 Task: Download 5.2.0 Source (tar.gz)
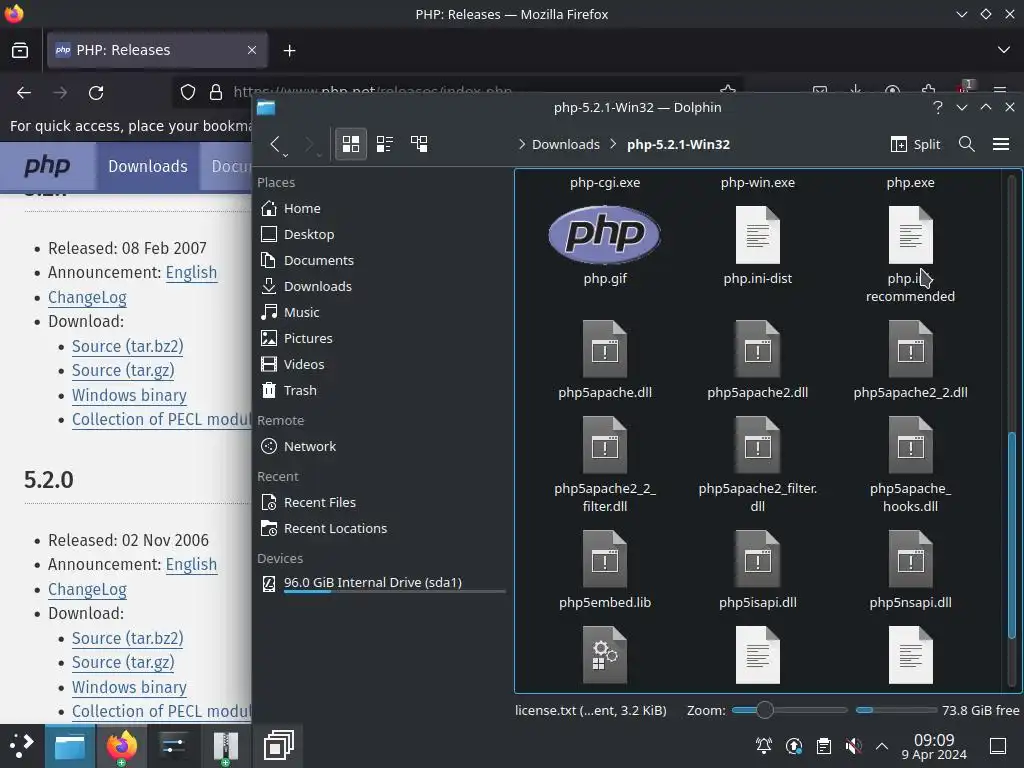click(x=123, y=662)
